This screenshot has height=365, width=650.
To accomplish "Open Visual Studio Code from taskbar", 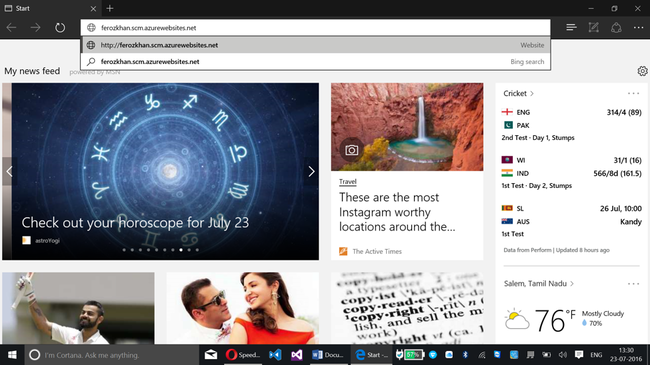I will coord(275,355).
